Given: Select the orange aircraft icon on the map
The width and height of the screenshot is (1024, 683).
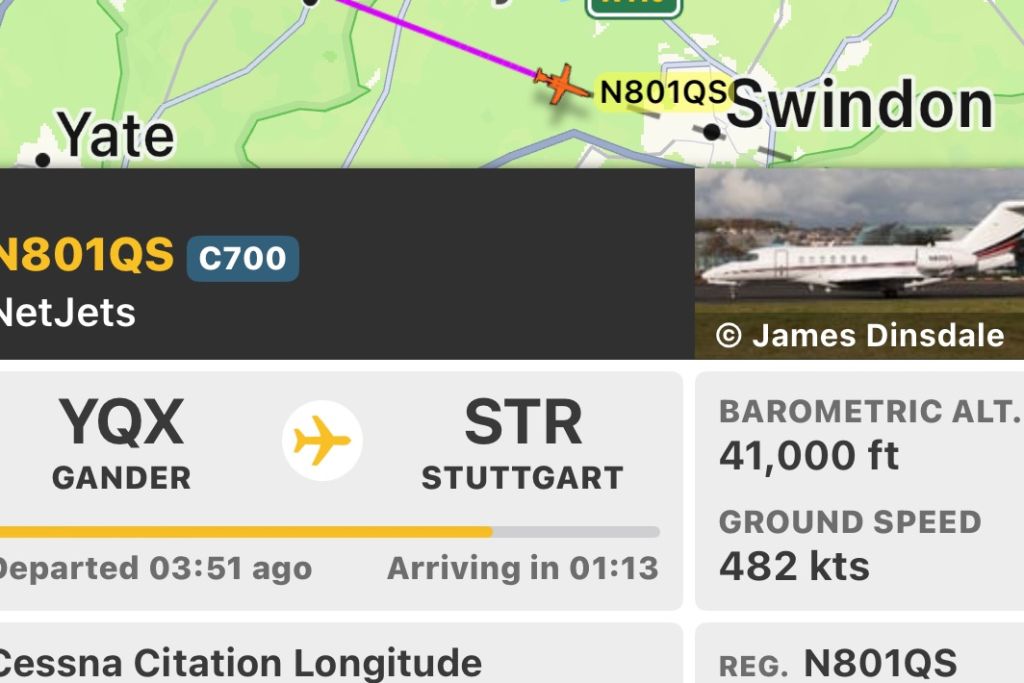Looking at the screenshot, I should [x=562, y=87].
